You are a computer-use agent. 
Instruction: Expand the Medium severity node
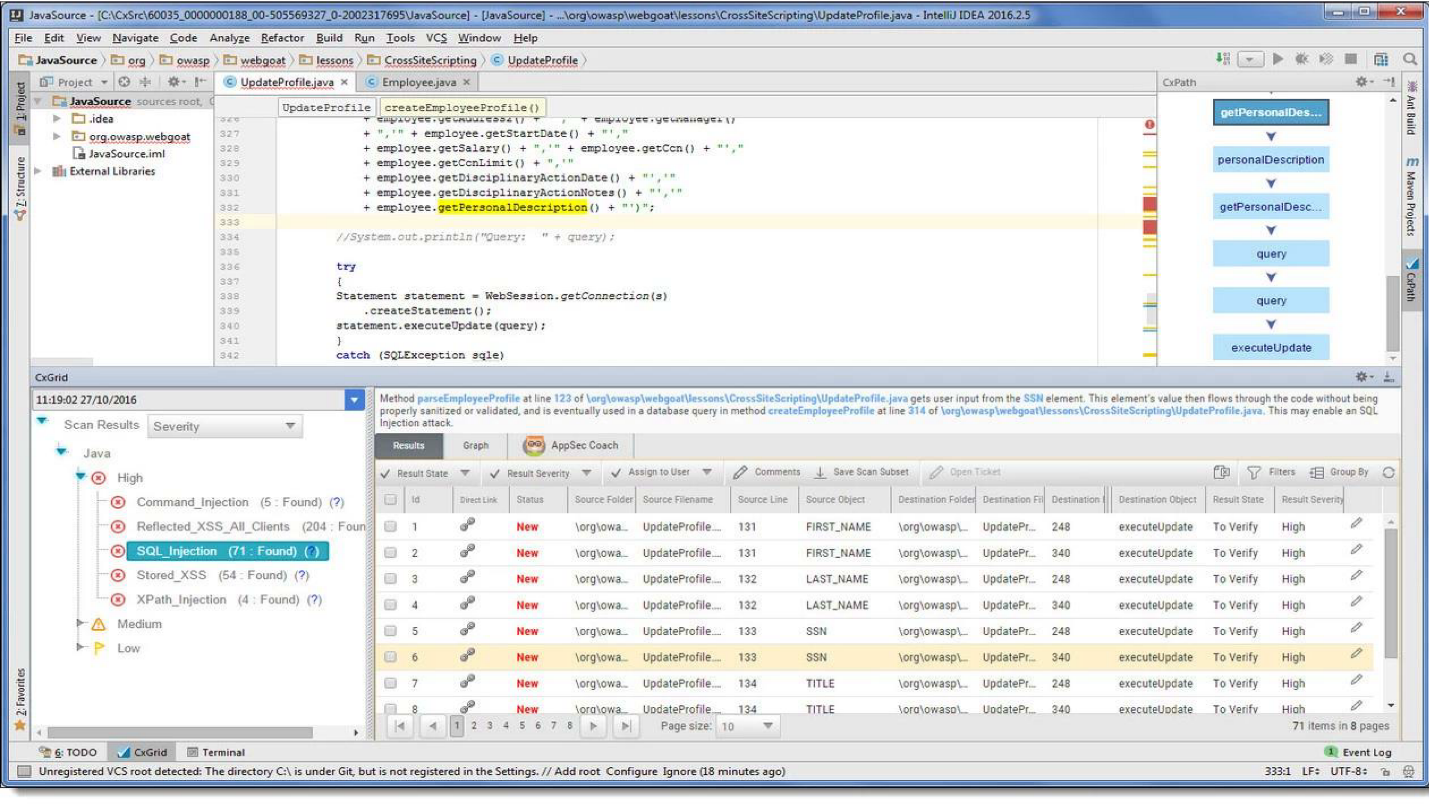point(82,624)
